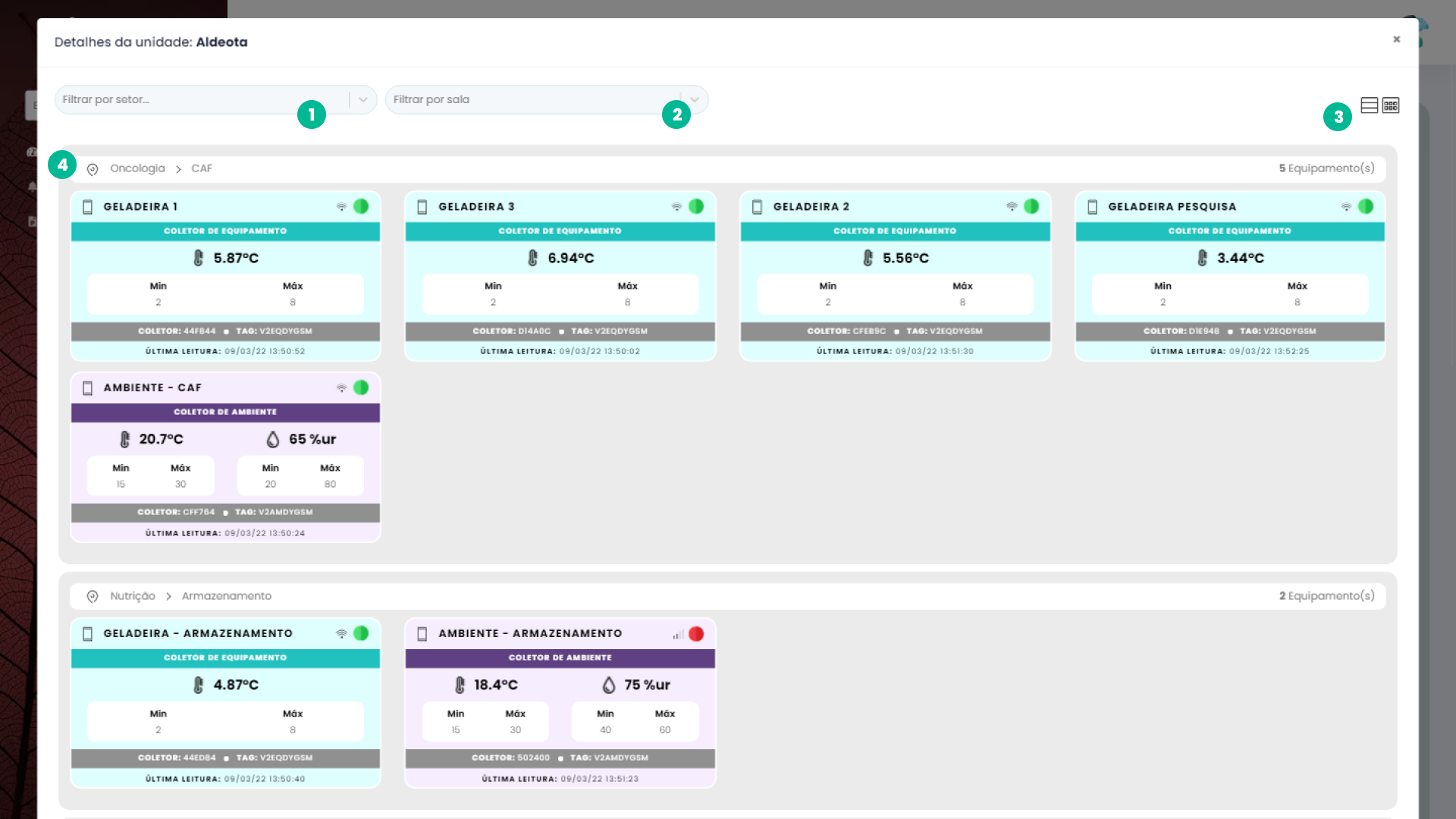Open the Filtrar por setor dropdown arrow
Screen dimensions: 1456x819
click(363, 100)
